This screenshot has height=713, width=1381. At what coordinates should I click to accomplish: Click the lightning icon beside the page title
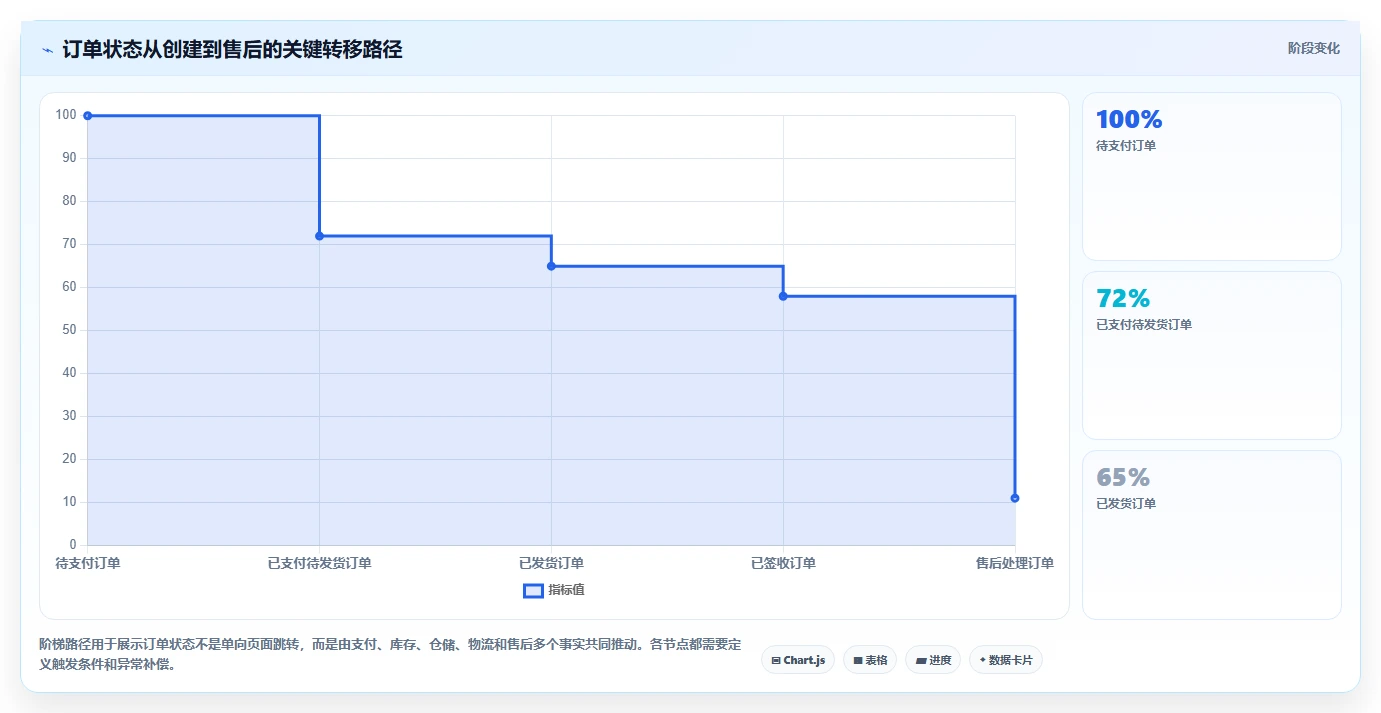[47, 49]
